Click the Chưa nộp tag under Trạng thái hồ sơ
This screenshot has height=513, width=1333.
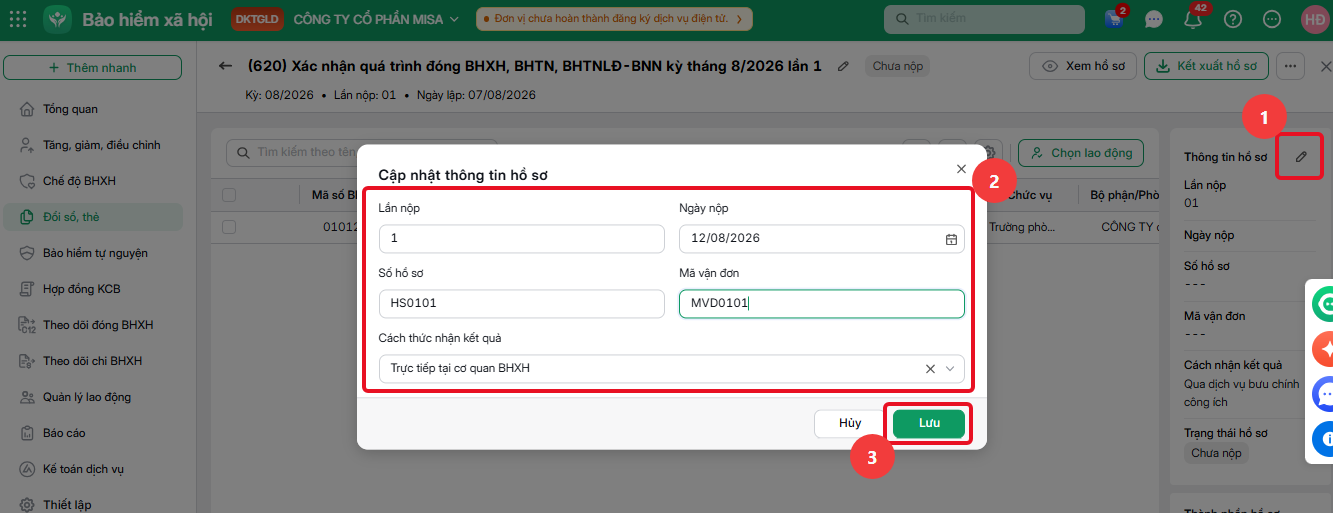[x=1216, y=453]
